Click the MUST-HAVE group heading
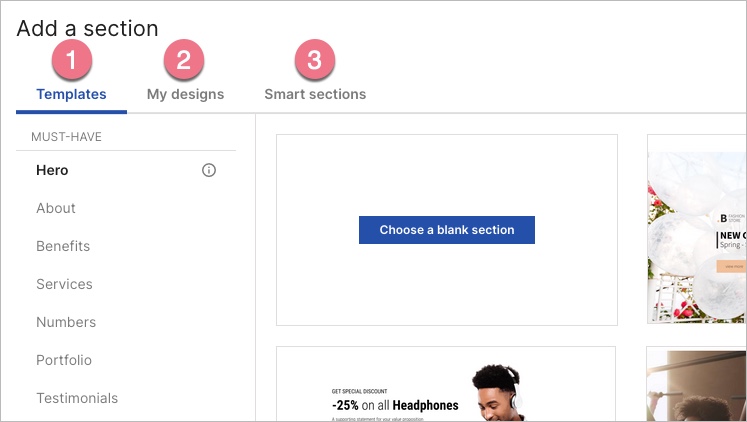Image resolution: width=747 pixels, height=422 pixels. click(x=67, y=137)
